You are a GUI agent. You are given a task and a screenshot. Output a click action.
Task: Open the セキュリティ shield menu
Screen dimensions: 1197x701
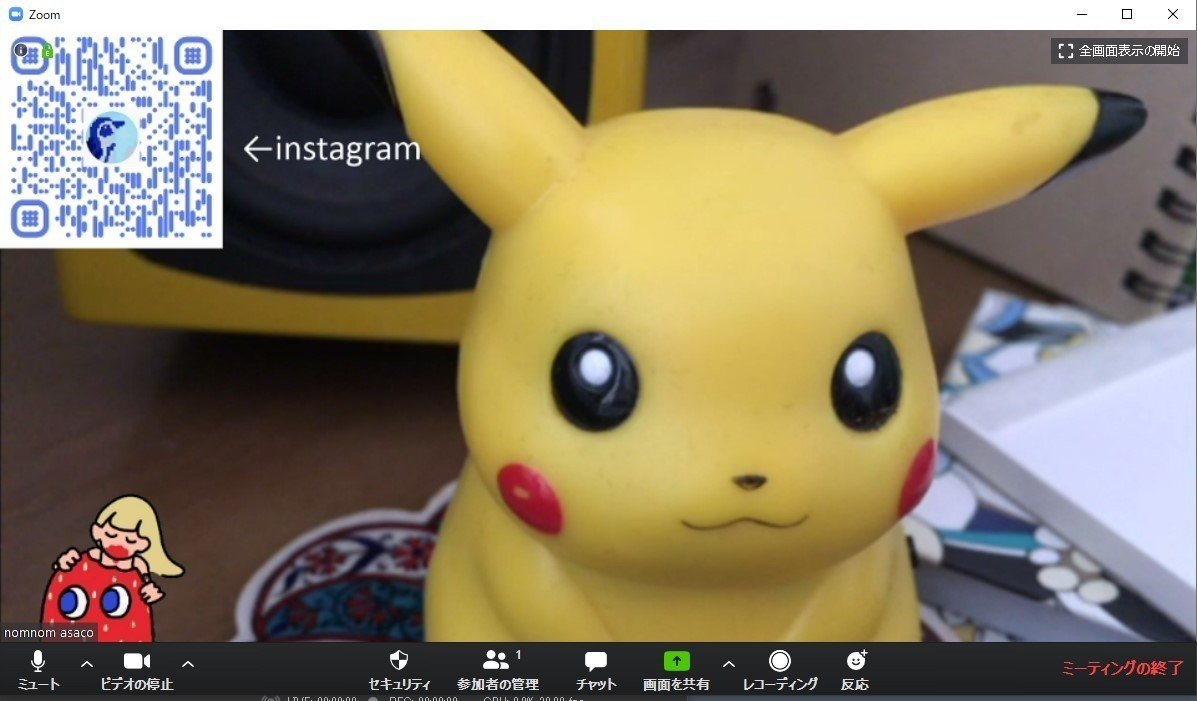tap(399, 670)
